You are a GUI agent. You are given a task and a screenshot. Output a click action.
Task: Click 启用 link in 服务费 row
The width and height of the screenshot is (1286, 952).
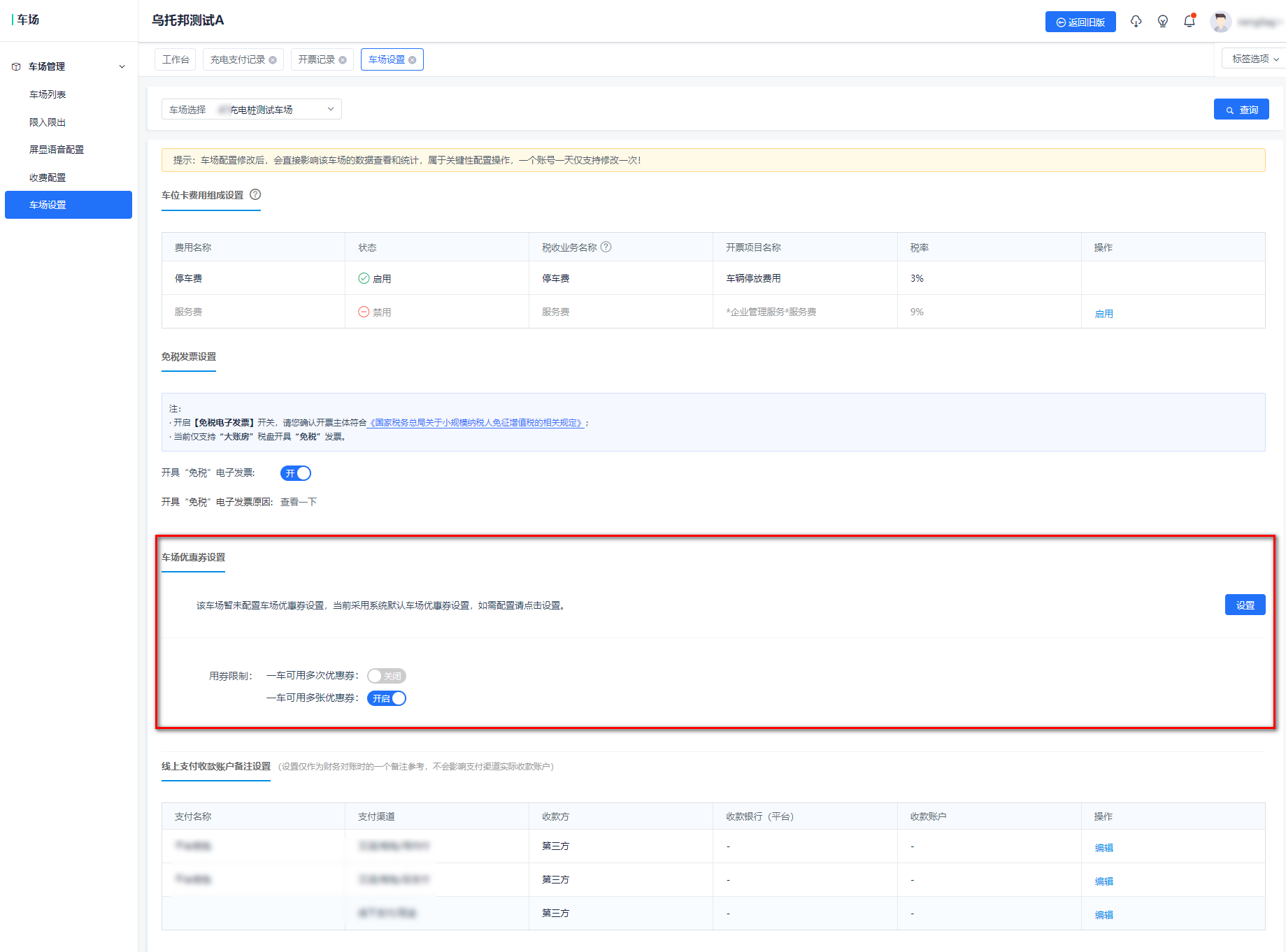(1103, 314)
